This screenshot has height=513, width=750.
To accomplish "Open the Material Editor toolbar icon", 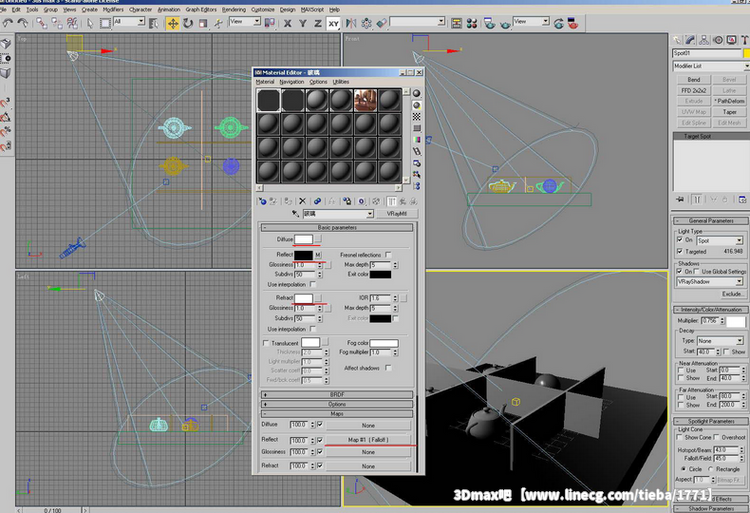I will [x=472, y=23].
